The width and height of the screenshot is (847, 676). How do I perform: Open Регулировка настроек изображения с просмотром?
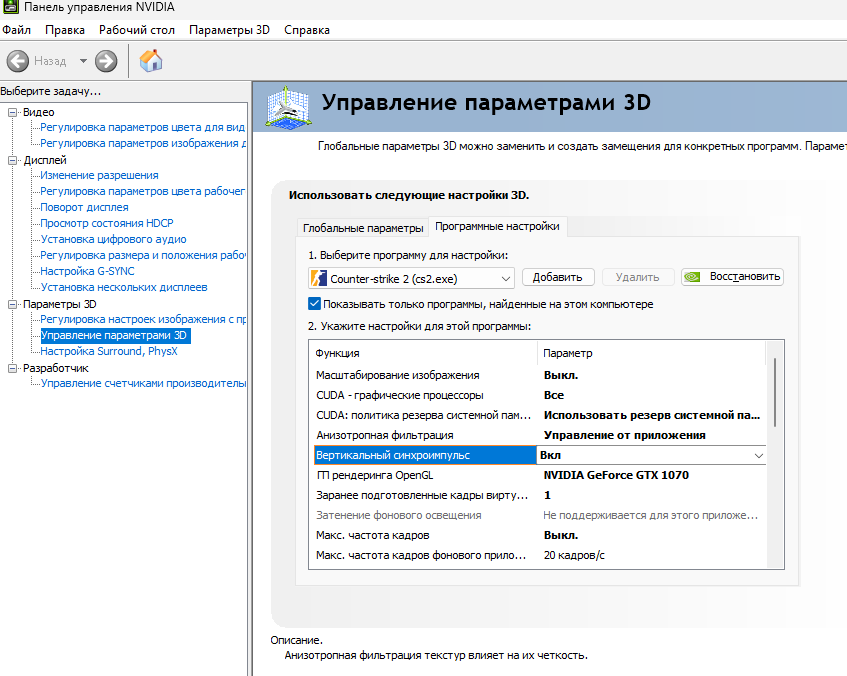point(143,319)
